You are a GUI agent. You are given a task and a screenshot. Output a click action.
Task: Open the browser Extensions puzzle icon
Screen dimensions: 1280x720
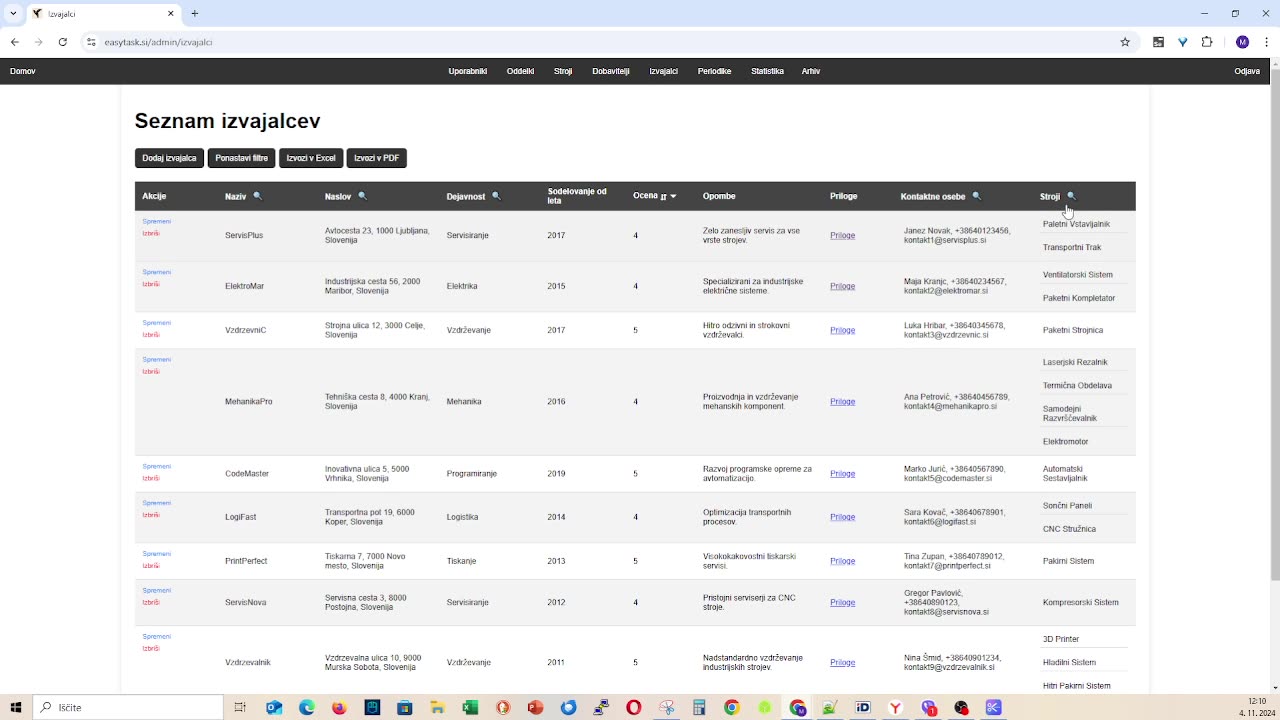click(1207, 42)
